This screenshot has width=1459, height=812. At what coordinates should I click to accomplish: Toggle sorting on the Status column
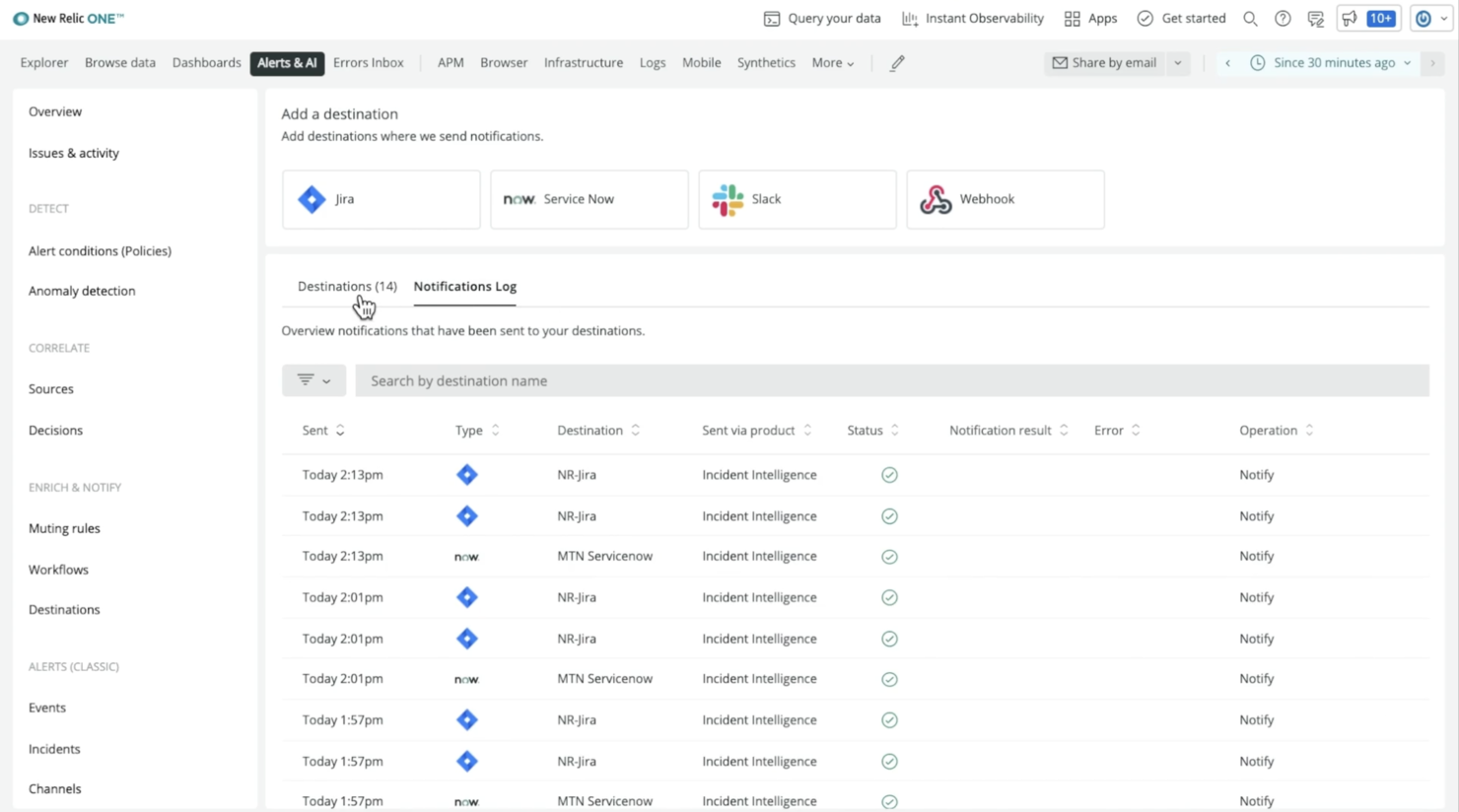pyautogui.click(x=894, y=430)
